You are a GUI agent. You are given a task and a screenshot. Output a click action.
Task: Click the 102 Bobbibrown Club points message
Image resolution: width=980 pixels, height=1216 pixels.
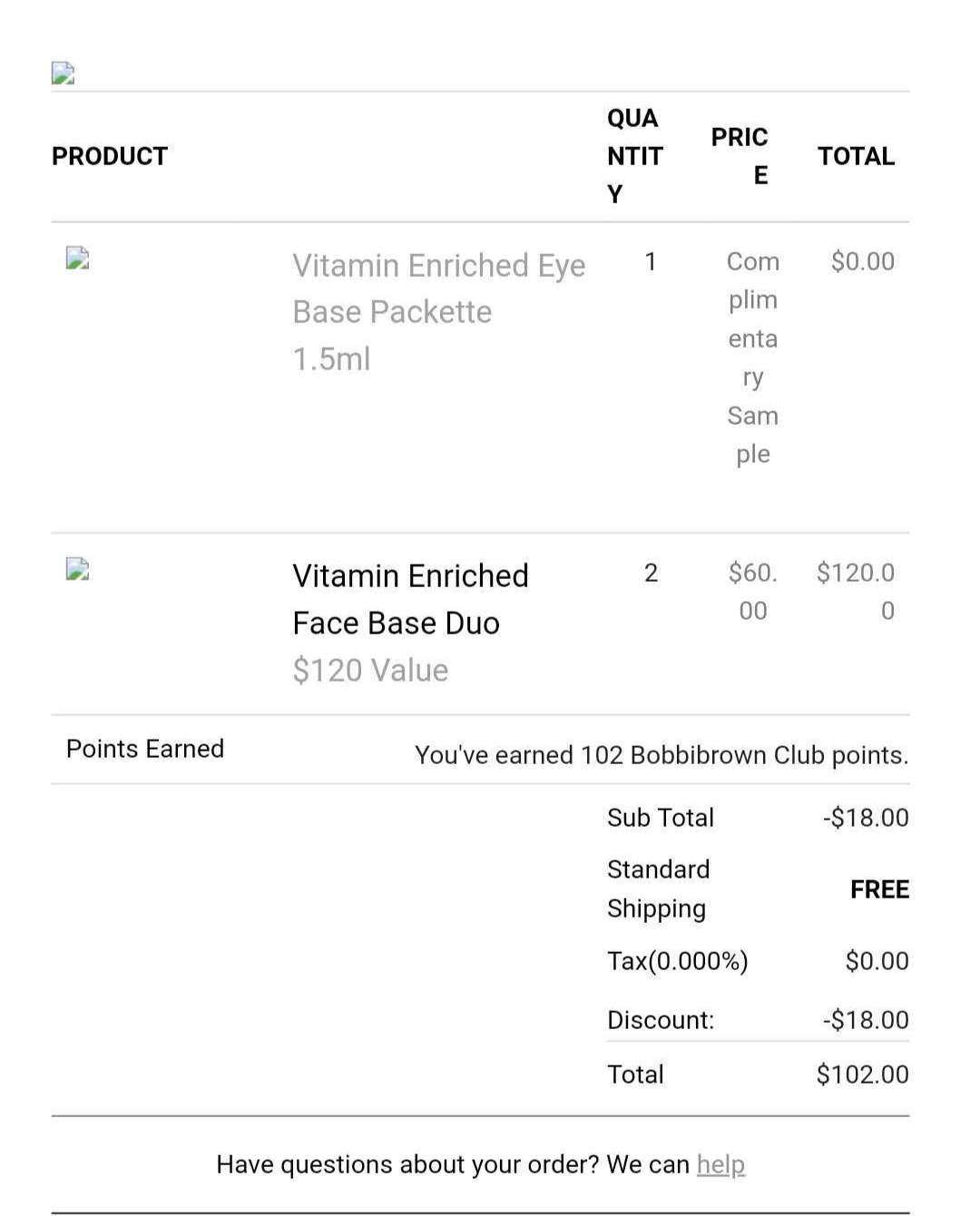(x=661, y=755)
